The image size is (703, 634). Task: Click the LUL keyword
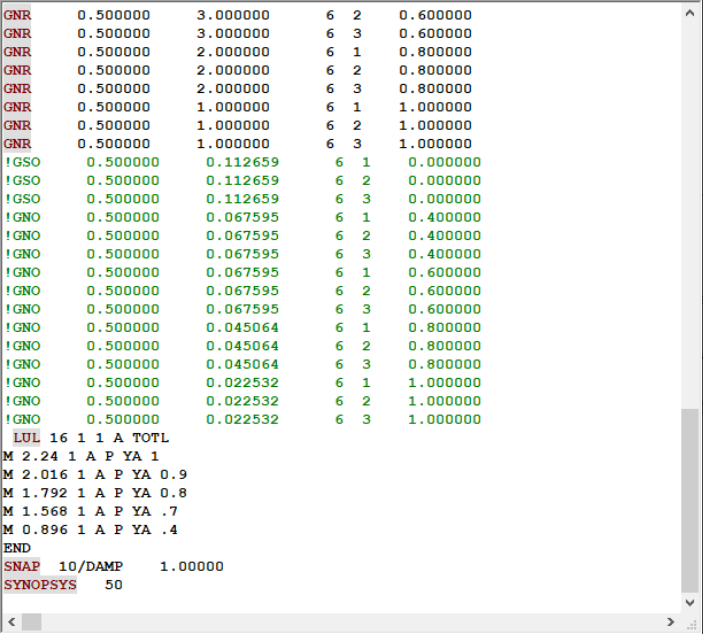tap(26, 438)
